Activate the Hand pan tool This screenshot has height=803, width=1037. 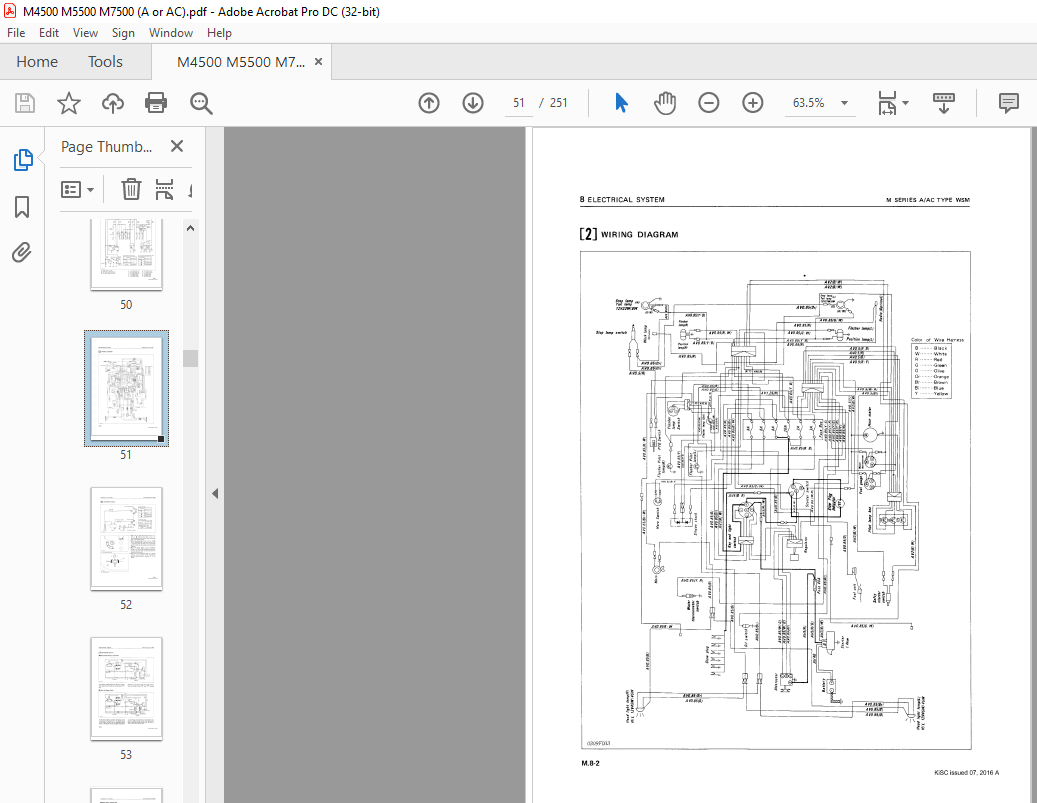tap(665, 103)
